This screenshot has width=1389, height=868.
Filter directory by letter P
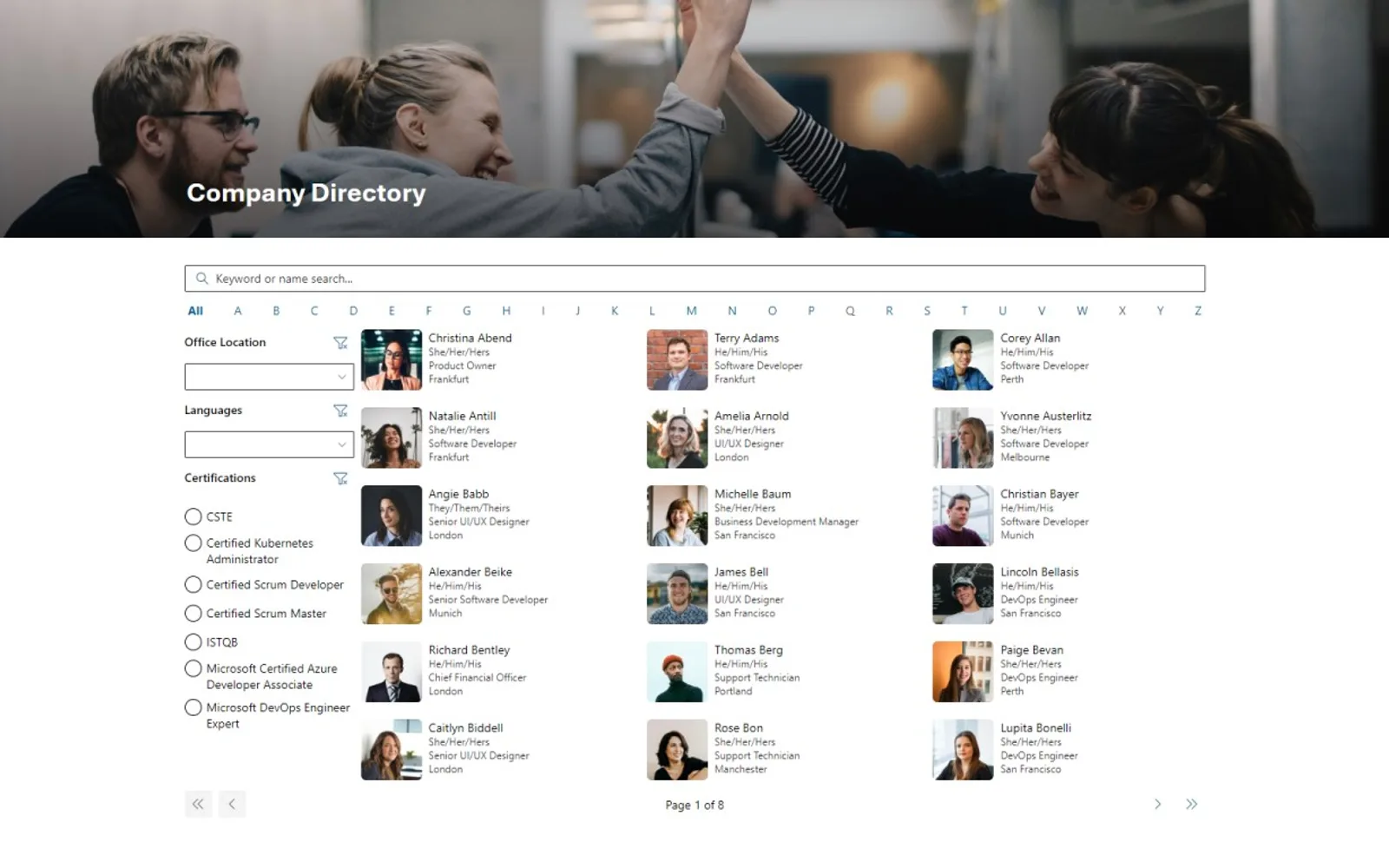[811, 311]
